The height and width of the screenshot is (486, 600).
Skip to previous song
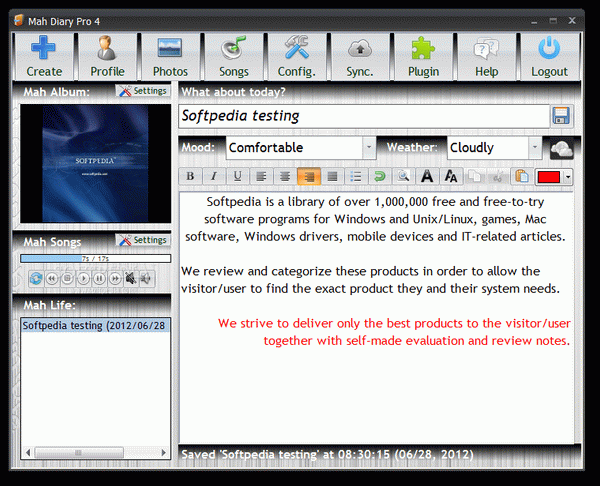(x=52, y=278)
